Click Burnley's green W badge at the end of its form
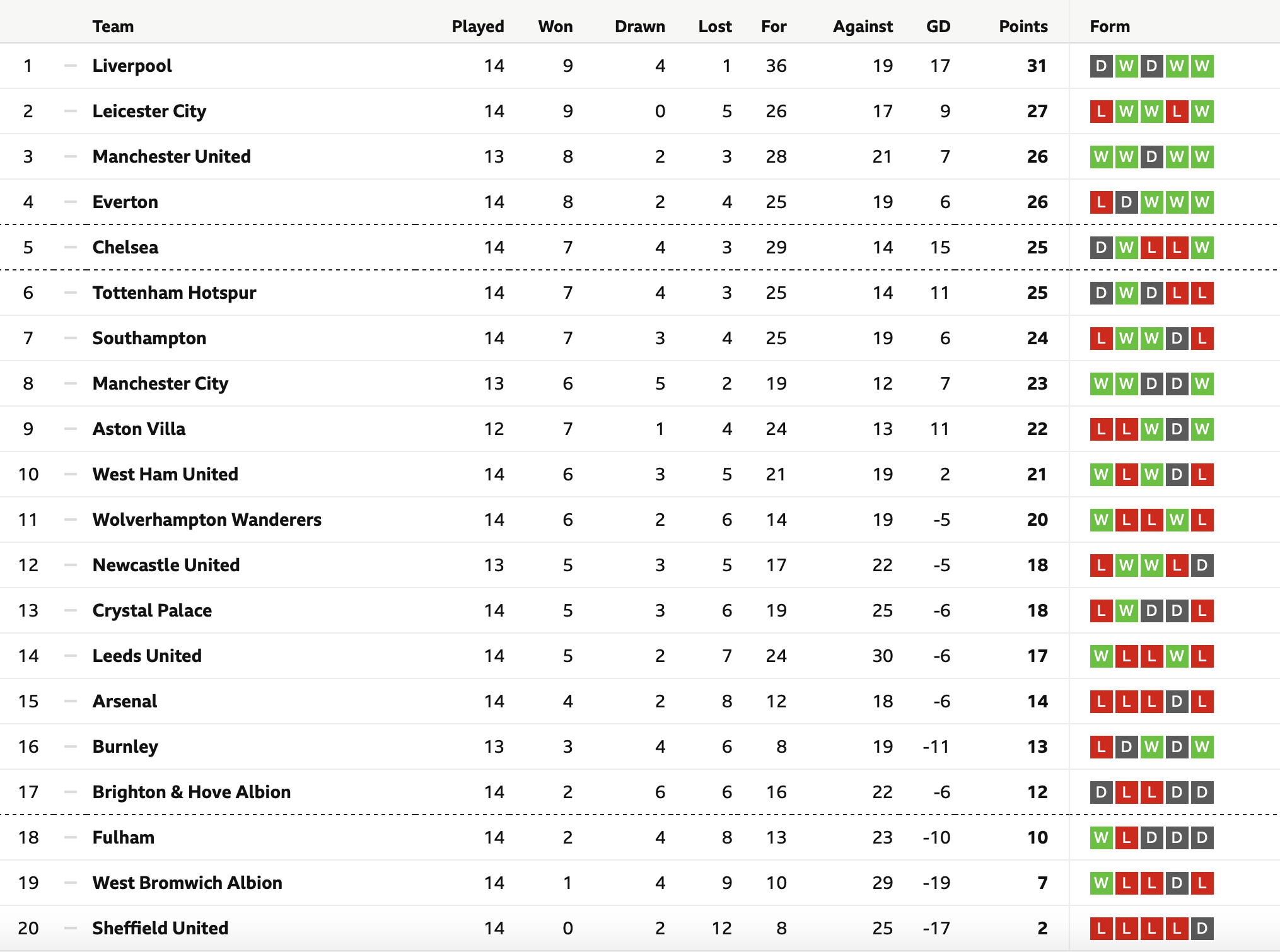Image resolution: width=1280 pixels, height=952 pixels. 1202,747
